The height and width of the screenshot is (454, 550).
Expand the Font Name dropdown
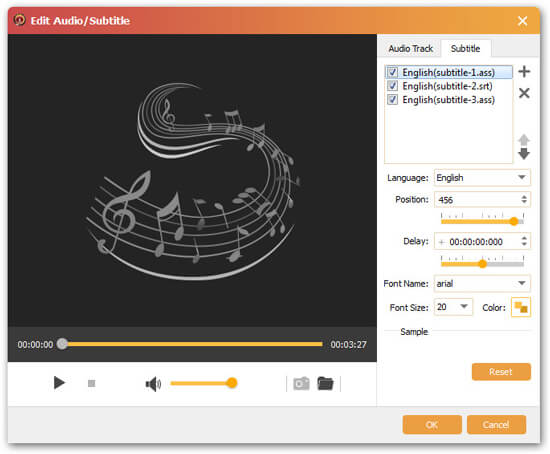482,283
